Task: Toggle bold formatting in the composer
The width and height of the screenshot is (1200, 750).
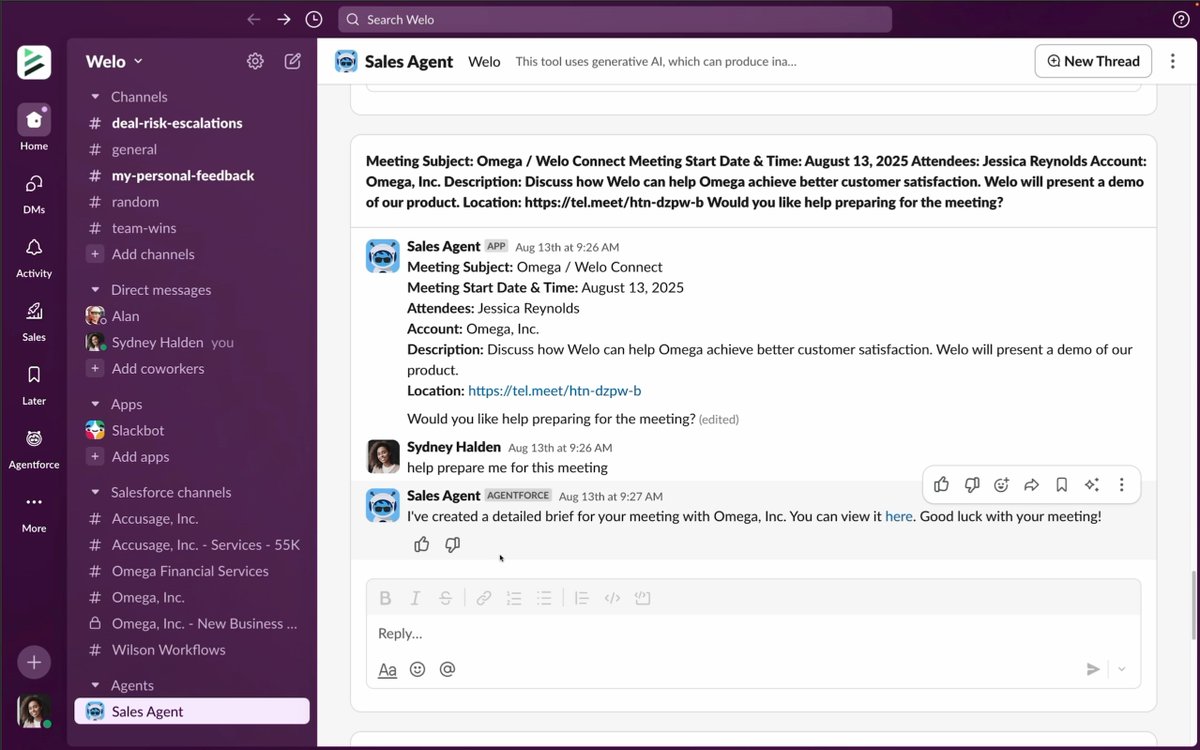Action: tap(385, 598)
